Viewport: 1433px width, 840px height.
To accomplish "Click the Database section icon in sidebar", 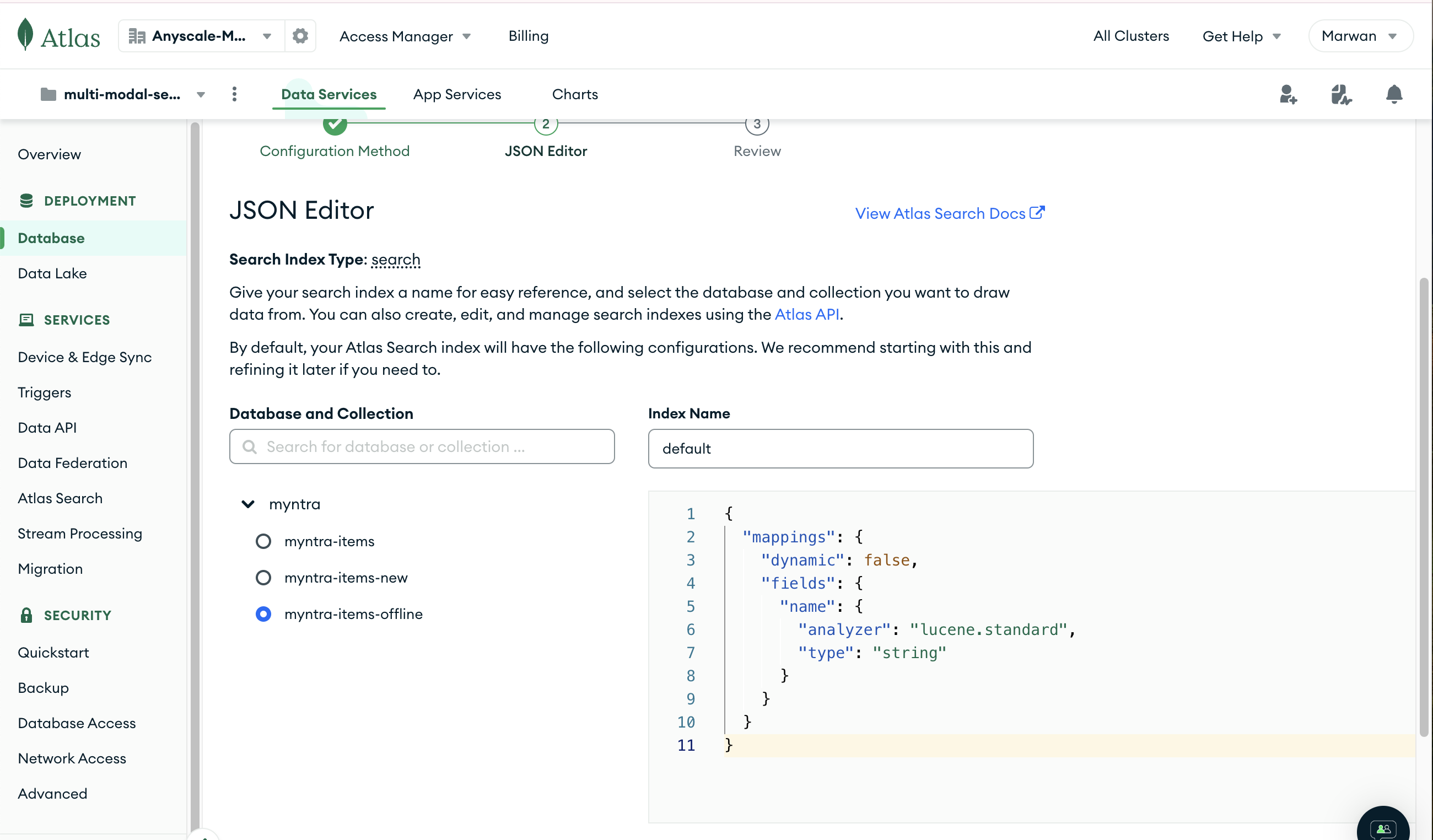I will pos(26,200).
